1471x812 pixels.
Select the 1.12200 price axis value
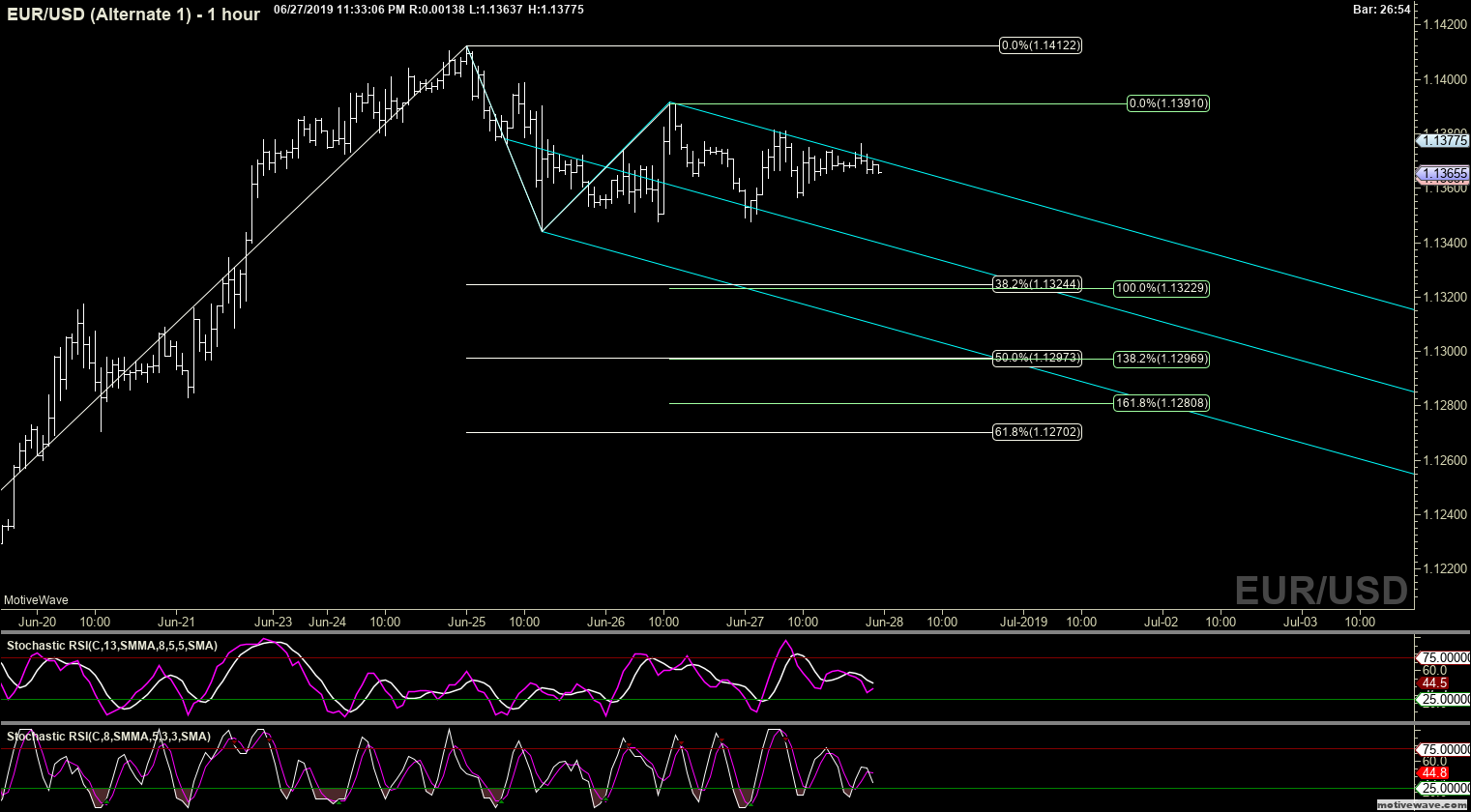coord(1446,569)
